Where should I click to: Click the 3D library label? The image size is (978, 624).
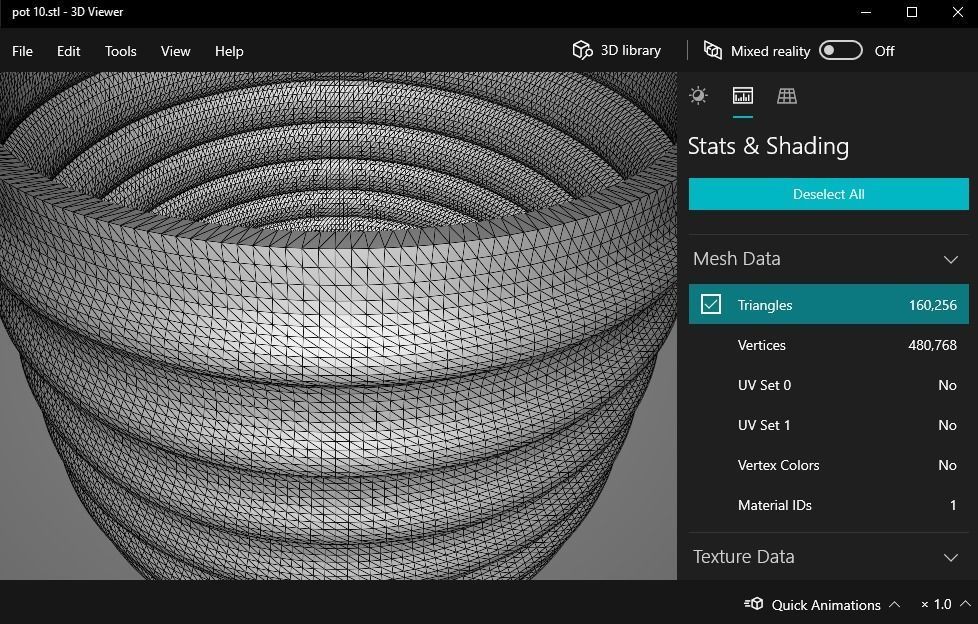[x=631, y=51]
